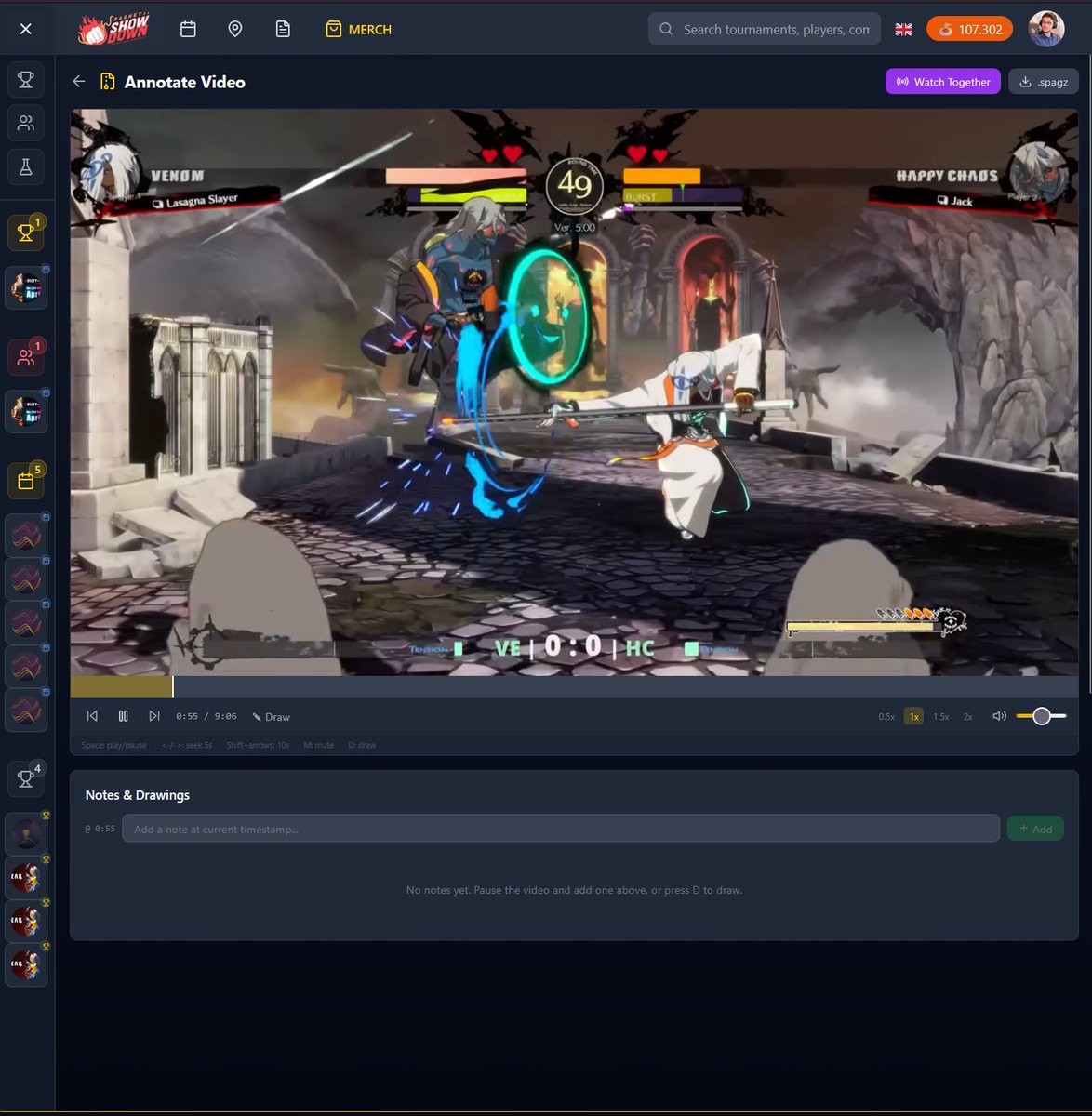Viewport: 1092px width, 1116px height.
Task: Skip to previous with the back-step control
Action: (92, 716)
